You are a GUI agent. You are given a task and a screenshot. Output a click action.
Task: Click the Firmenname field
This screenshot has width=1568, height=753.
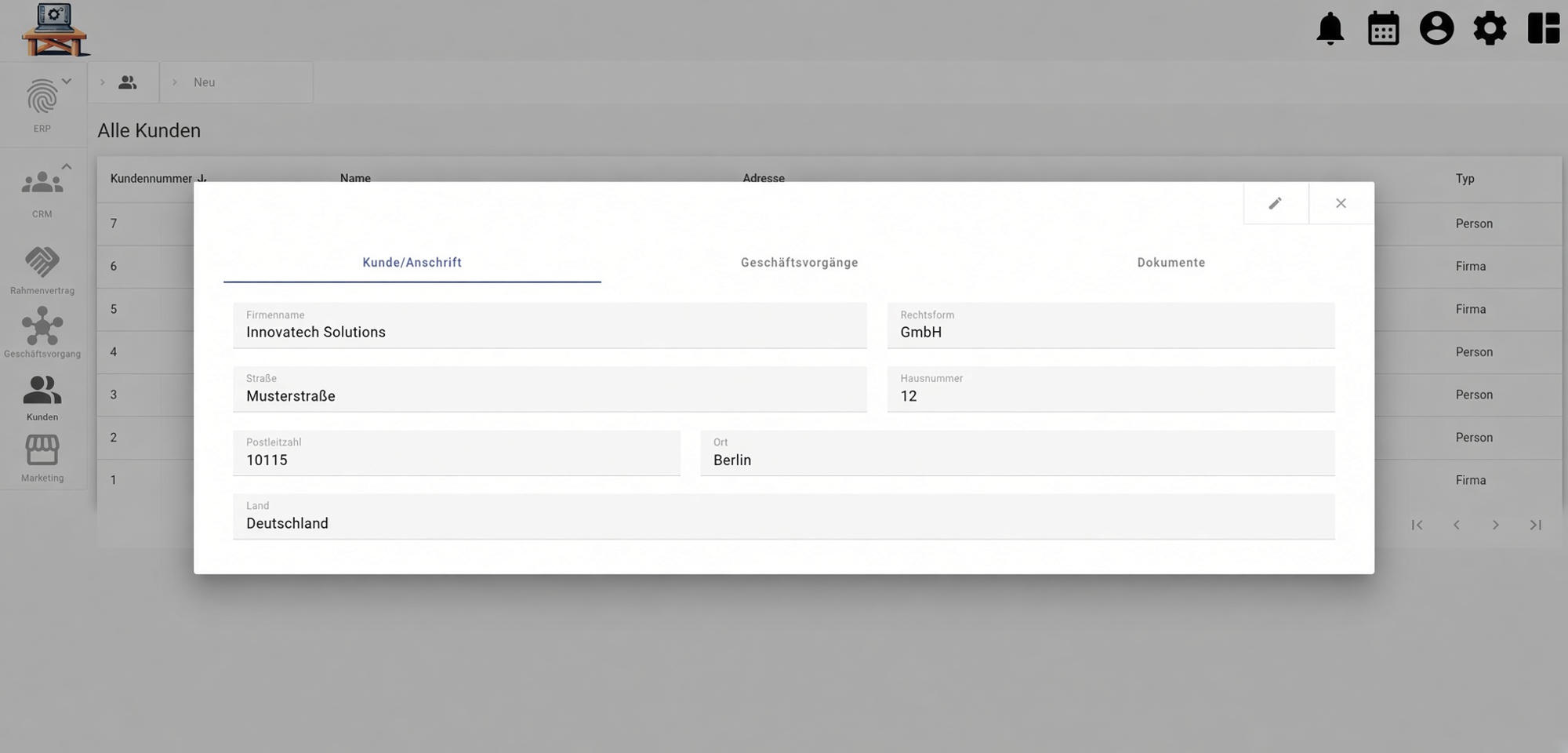[x=550, y=326]
